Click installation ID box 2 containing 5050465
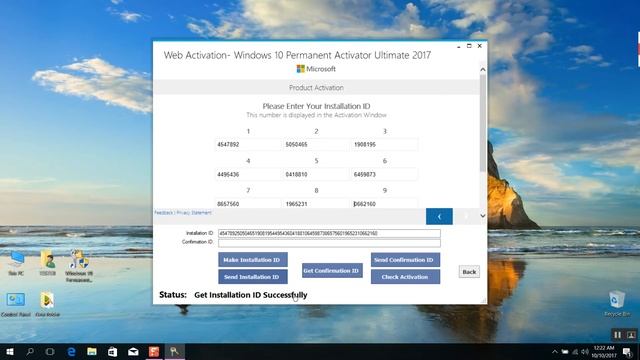This screenshot has height=360, width=640. [x=316, y=144]
